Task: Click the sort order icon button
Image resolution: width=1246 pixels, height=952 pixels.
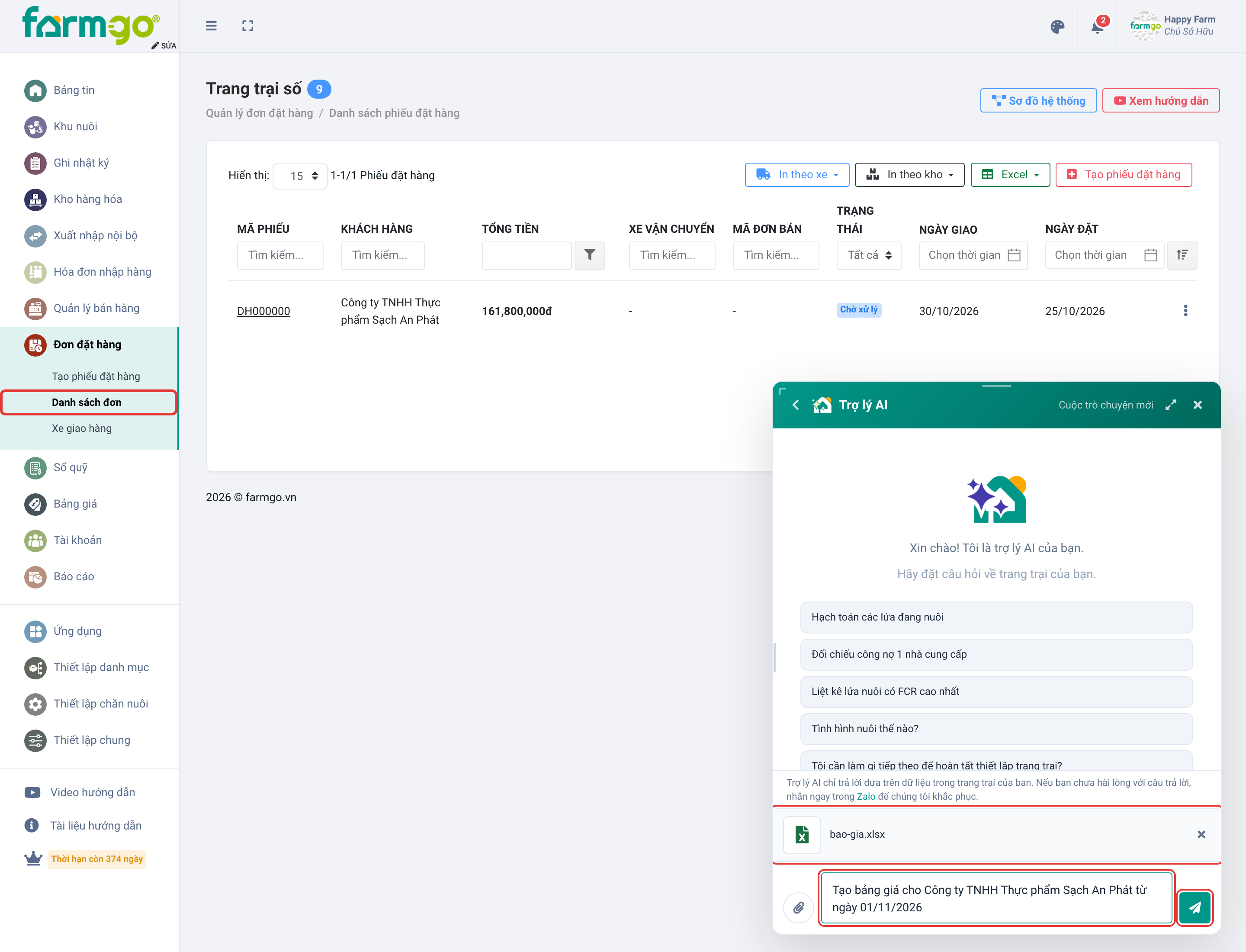Action: tap(1182, 255)
